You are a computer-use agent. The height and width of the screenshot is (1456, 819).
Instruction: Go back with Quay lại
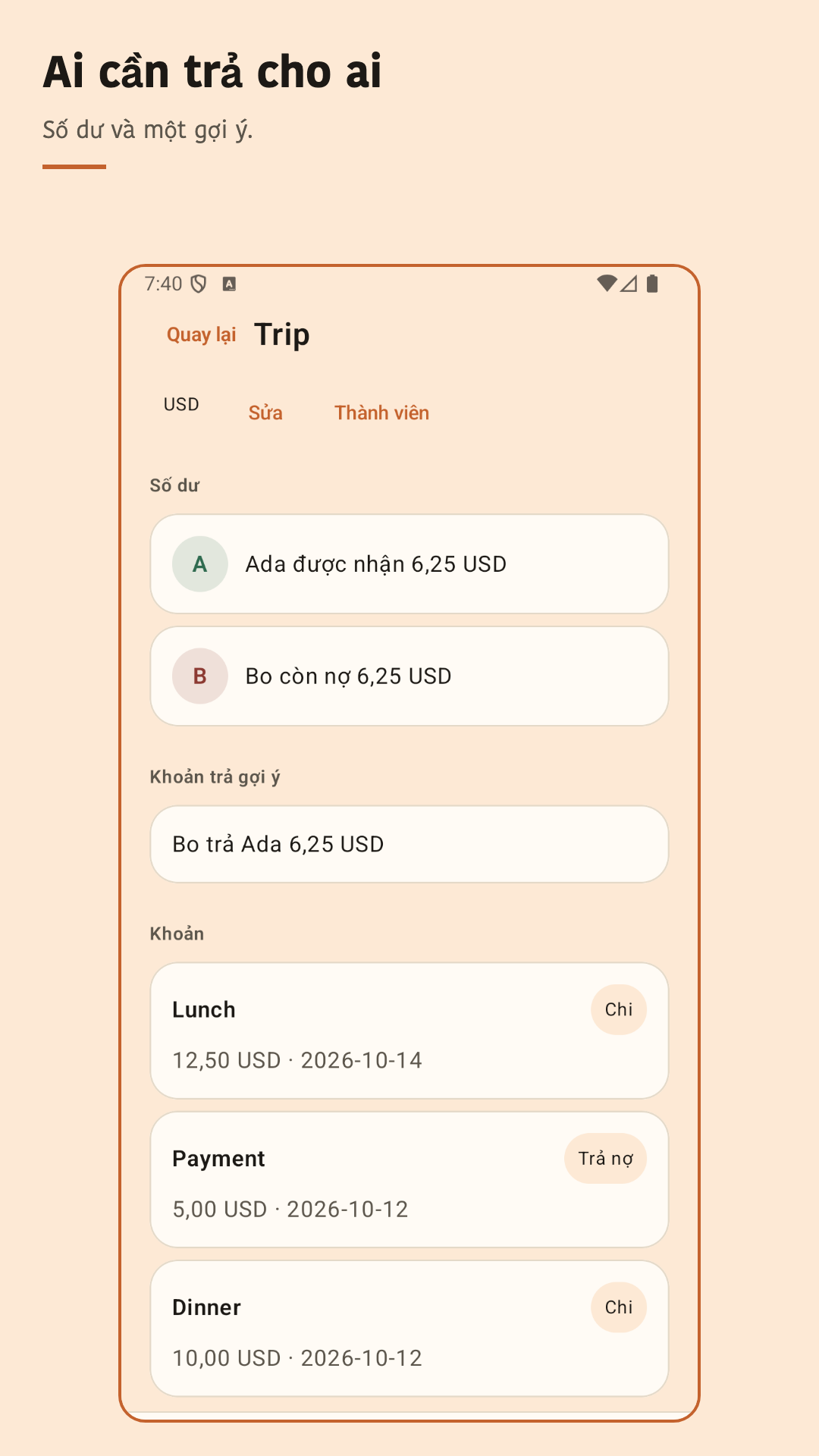[201, 334]
